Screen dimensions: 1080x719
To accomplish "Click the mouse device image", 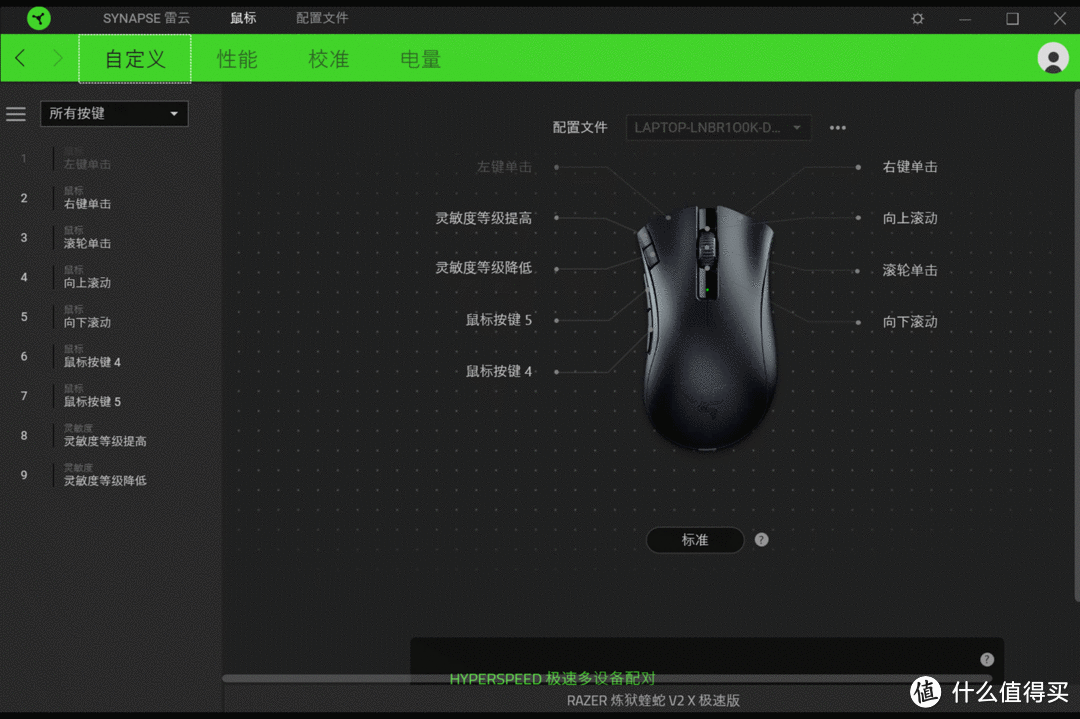I will [x=707, y=327].
